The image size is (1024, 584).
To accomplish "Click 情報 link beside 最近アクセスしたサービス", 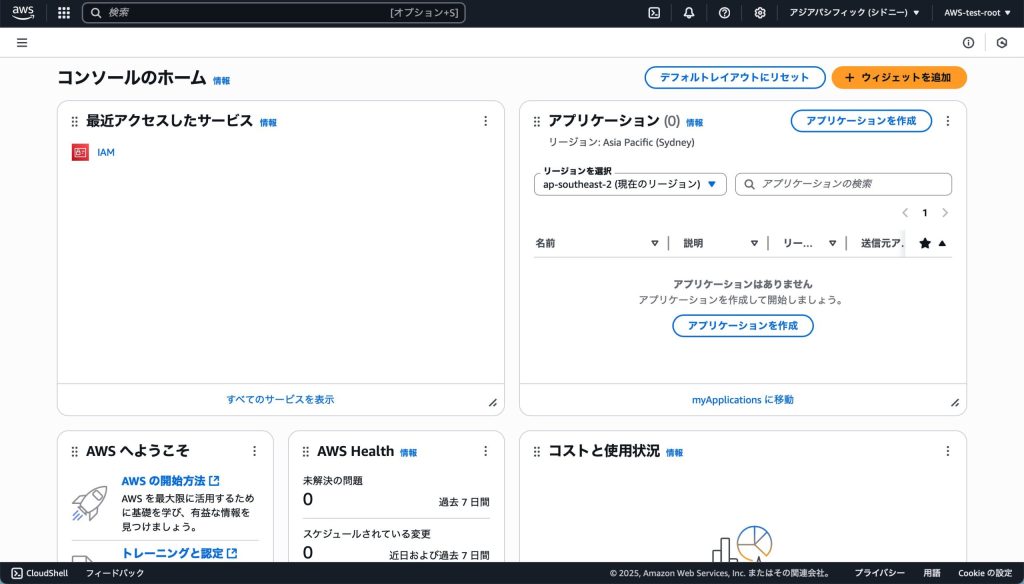I will pos(268,123).
